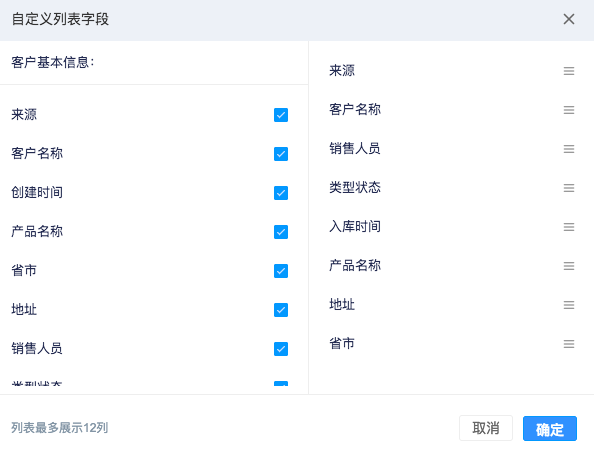Viewport: 594px width, 453px height.
Task: Click the drag handle next to 产品名称 on right
Action: [569, 266]
